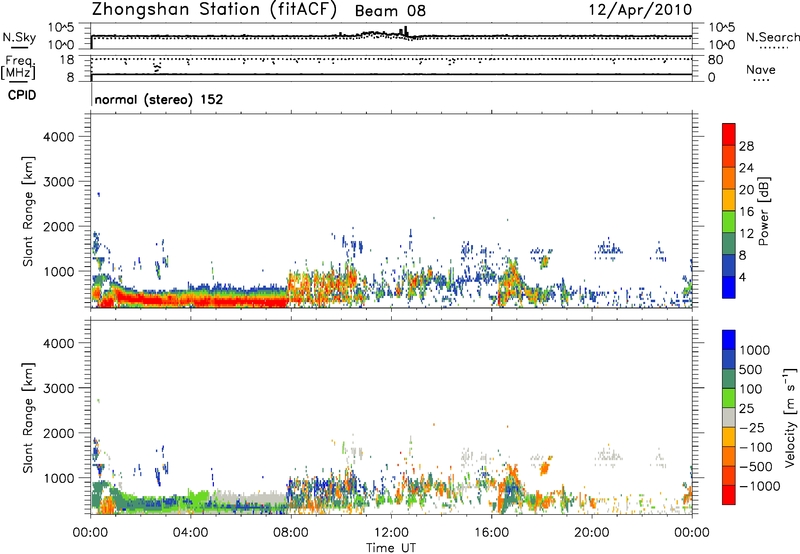Click the noise spike near 12:30 in sky panel
Screen dimensions: 800x554
(406, 30)
